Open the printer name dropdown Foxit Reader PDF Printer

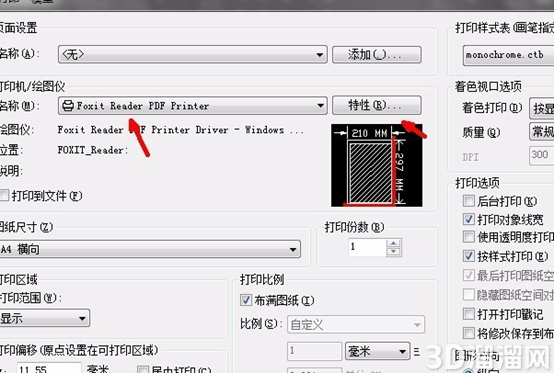tap(193, 105)
